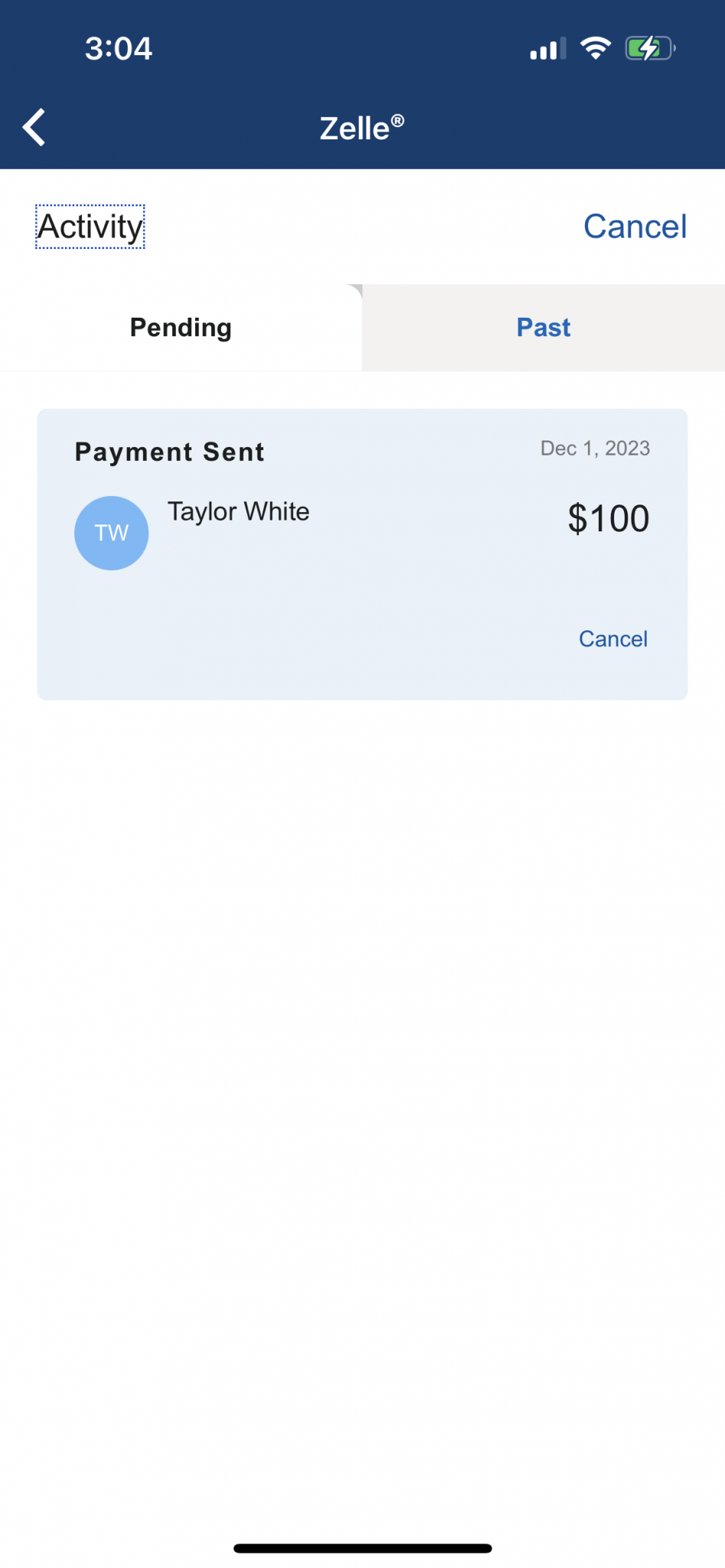Tap the Payment Sent label
The width and height of the screenshot is (725, 1568).
[x=170, y=452]
